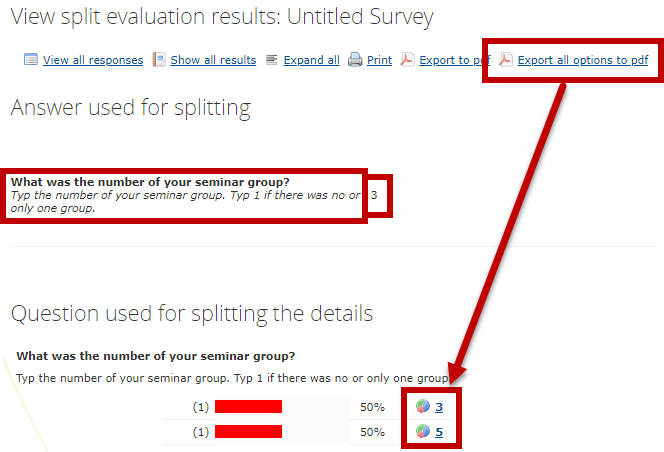Choose the Export to pdf link
The height and width of the screenshot is (452, 664).
[454, 60]
